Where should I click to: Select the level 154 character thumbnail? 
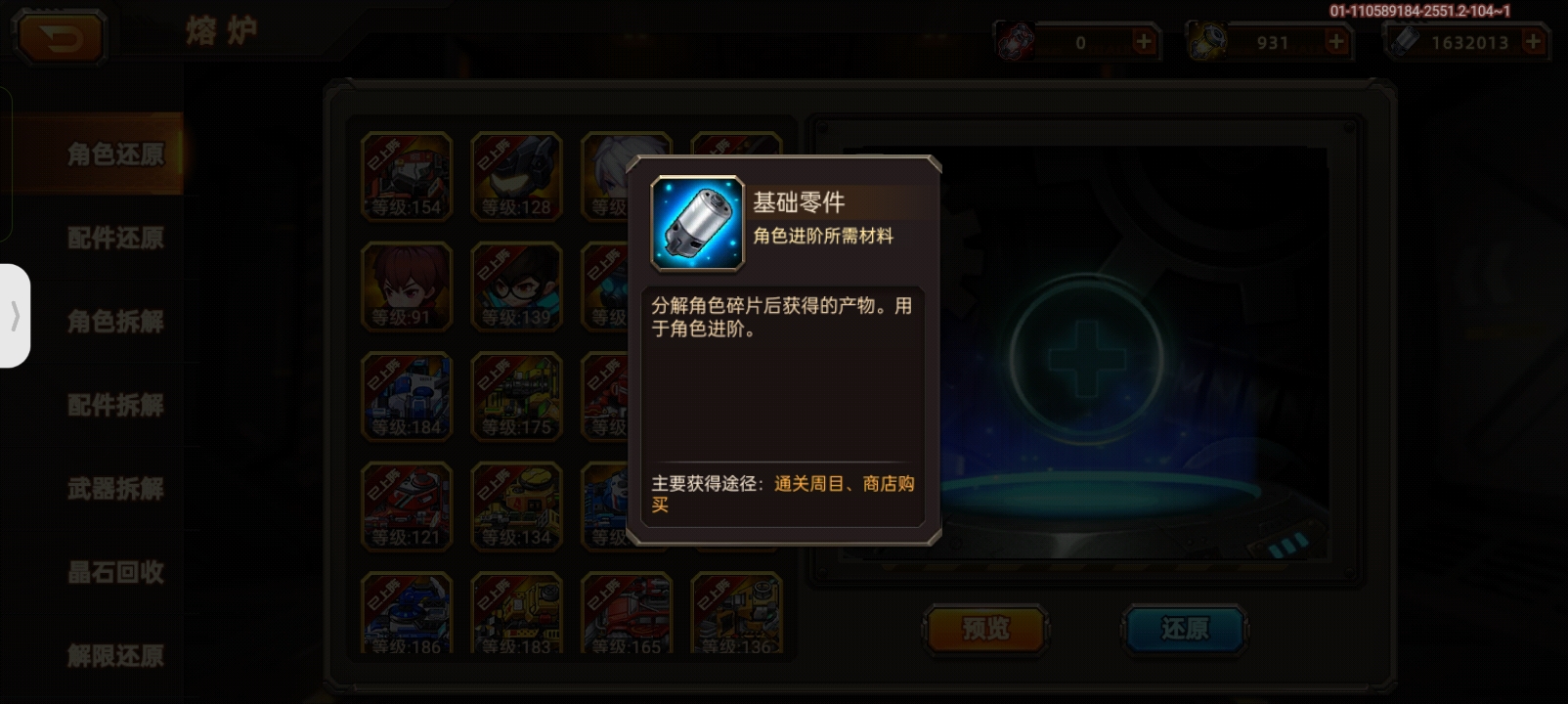click(x=407, y=176)
